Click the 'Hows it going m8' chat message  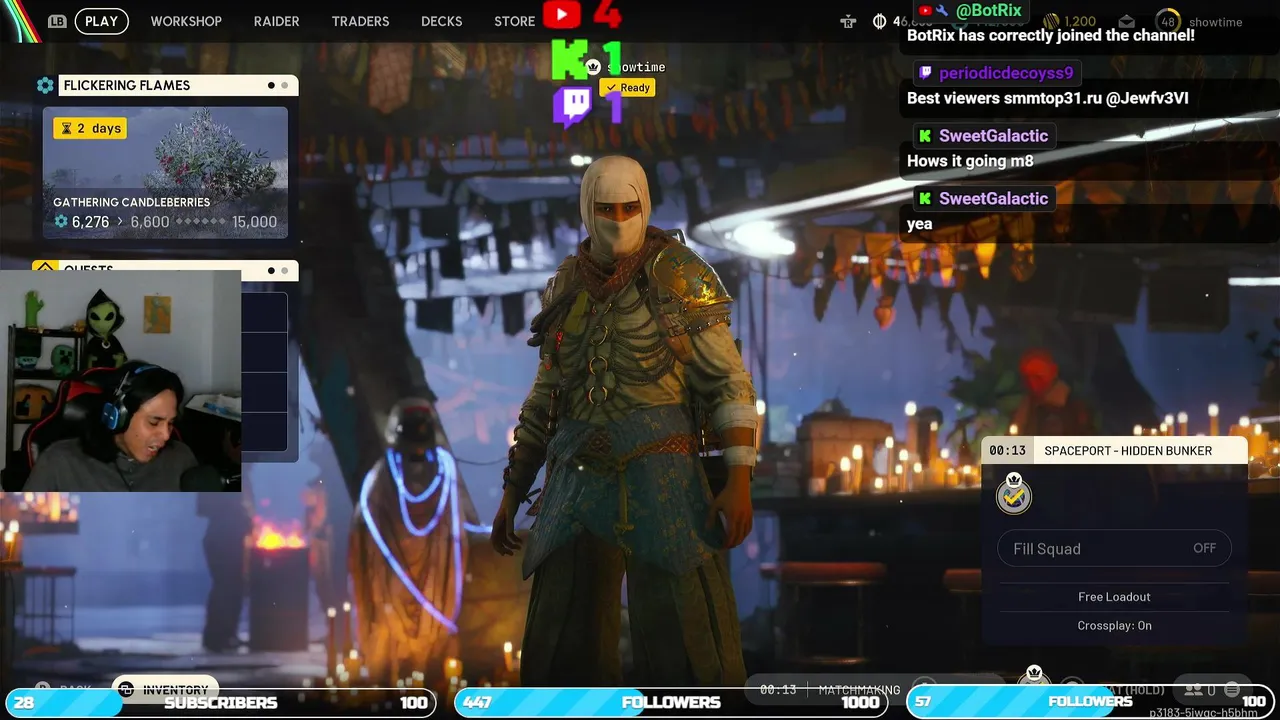(x=970, y=161)
